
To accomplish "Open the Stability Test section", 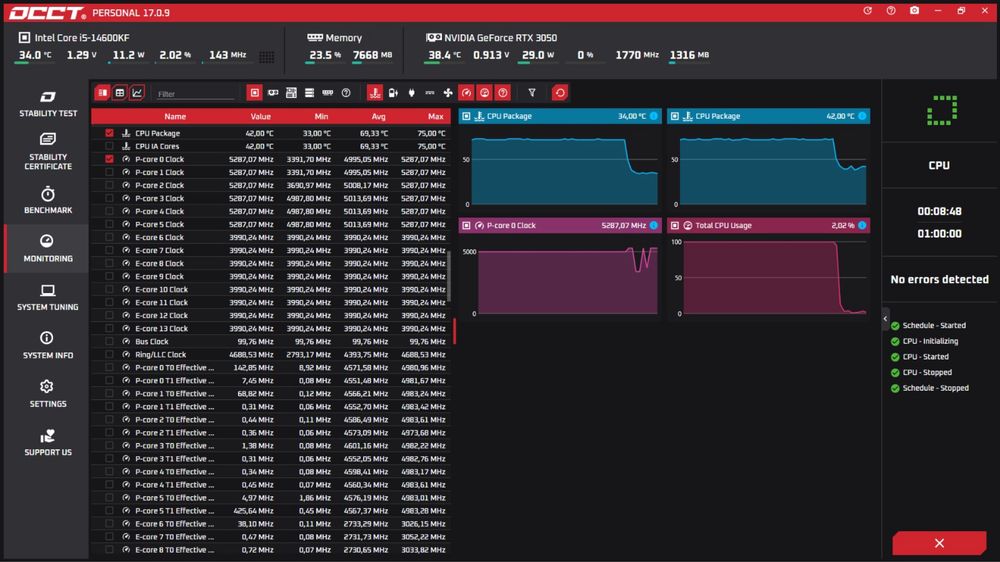I will click(48, 103).
